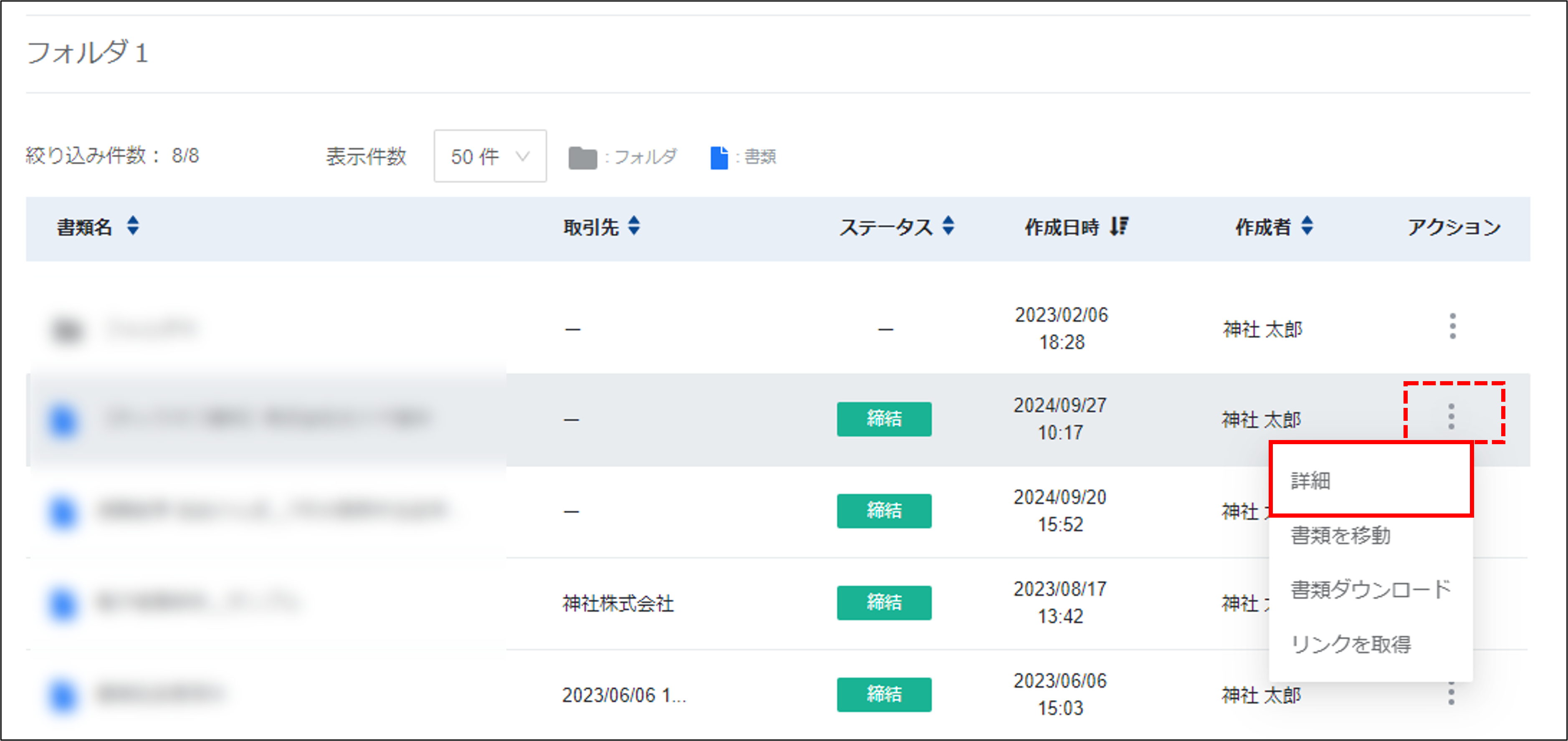The image size is (1568, 741).
Task: Click the フォルダ1 page title
Action: coord(87,52)
